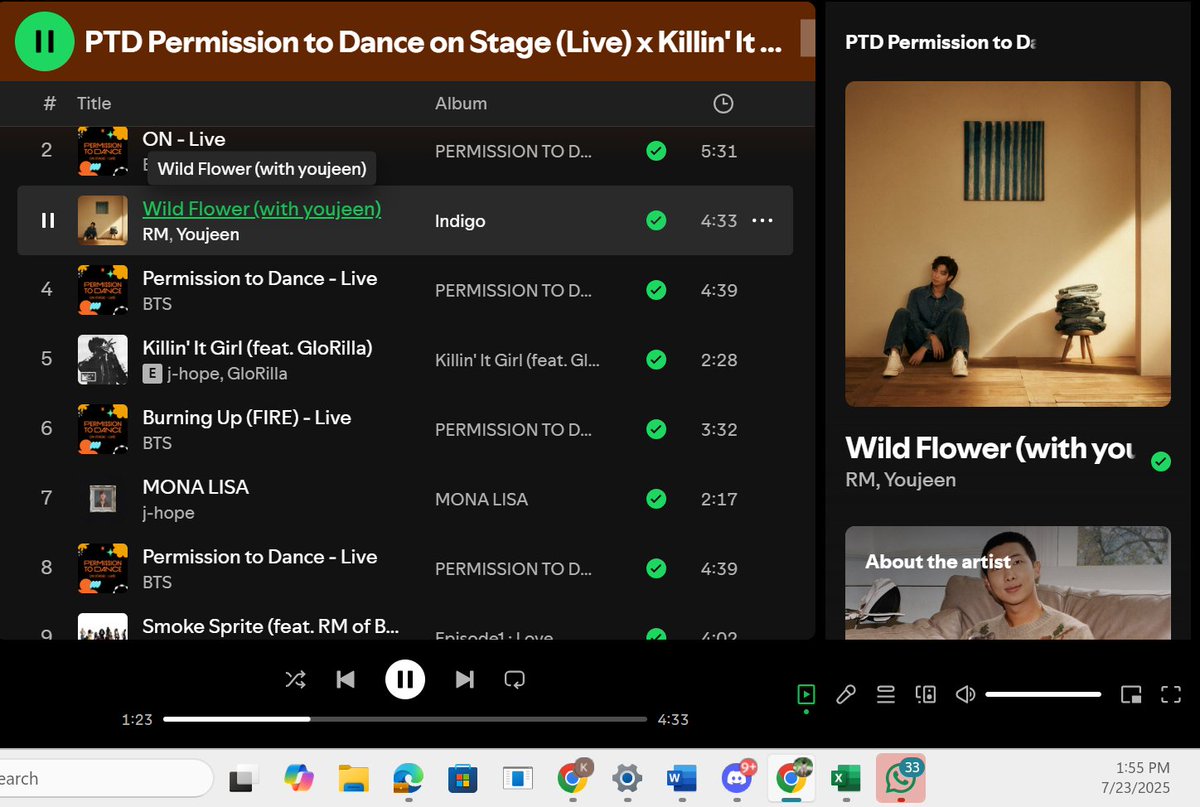The width and height of the screenshot is (1200, 807).
Task: Toggle the green check in Wild Flower row
Action: point(656,220)
